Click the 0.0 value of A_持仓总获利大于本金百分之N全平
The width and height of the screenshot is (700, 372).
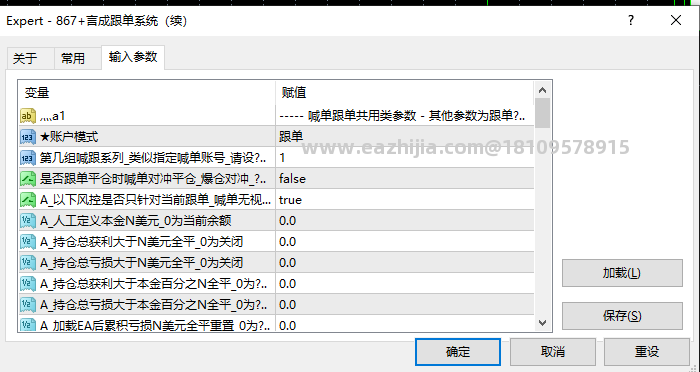click(x=288, y=284)
